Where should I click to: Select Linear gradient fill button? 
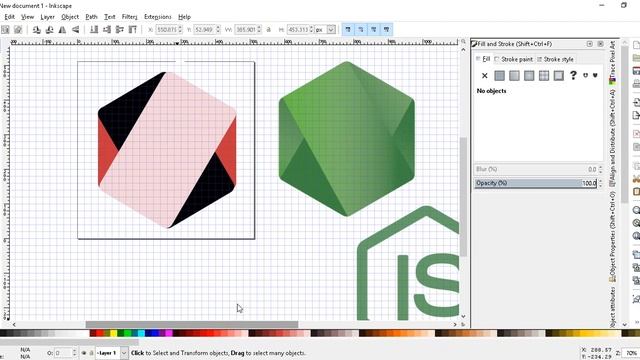point(514,76)
